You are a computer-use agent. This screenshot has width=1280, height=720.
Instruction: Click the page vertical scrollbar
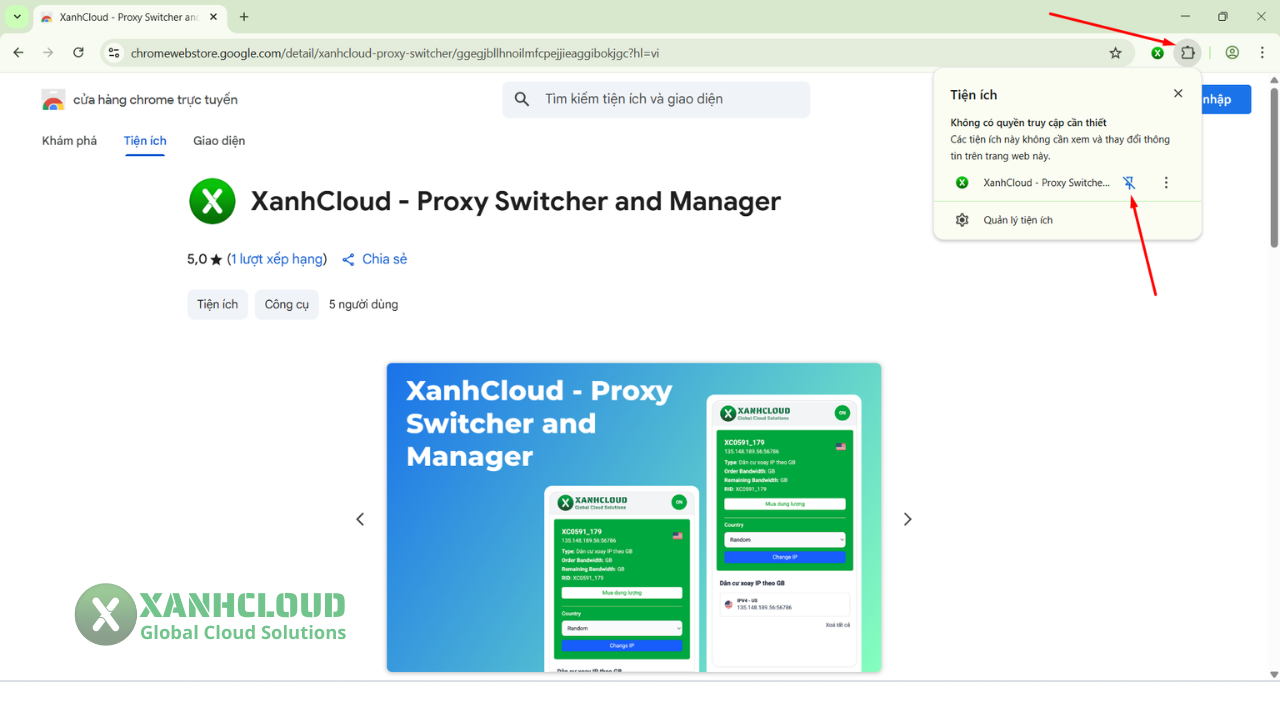click(1274, 168)
